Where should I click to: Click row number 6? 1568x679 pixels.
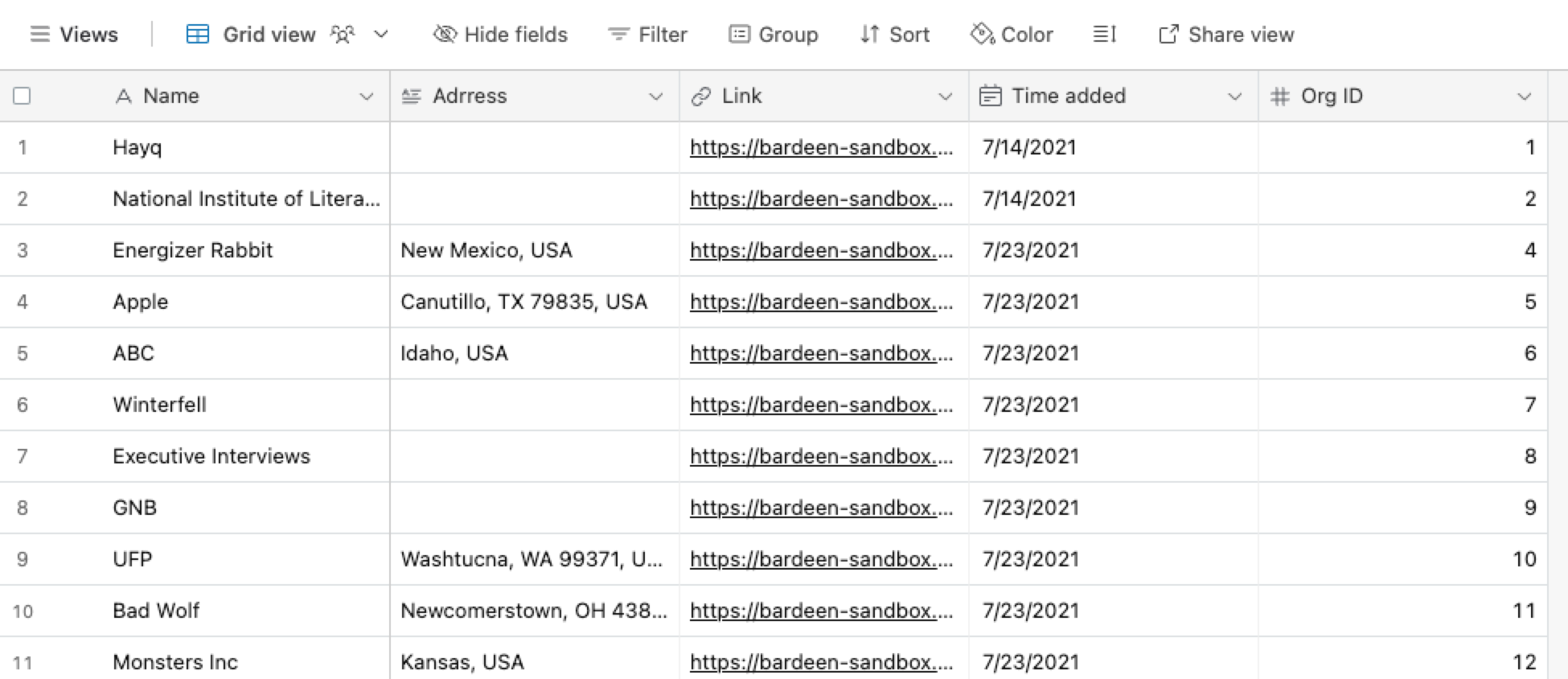click(23, 405)
